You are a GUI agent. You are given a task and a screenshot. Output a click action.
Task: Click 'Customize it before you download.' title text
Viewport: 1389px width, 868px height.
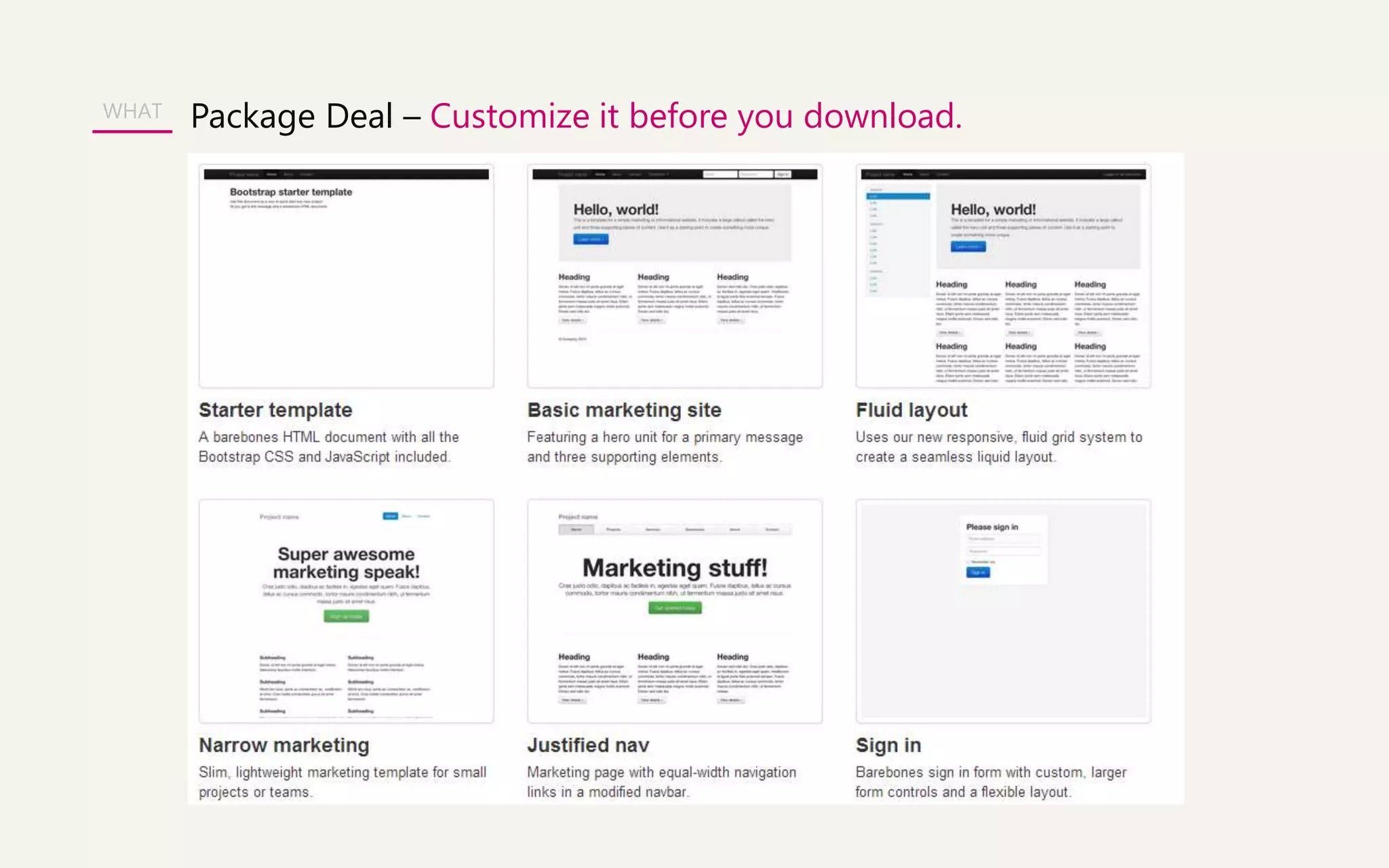point(696,116)
